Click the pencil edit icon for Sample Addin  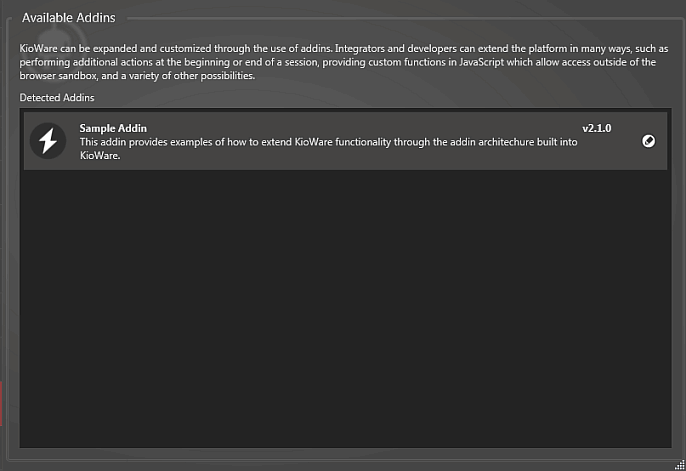click(648, 141)
